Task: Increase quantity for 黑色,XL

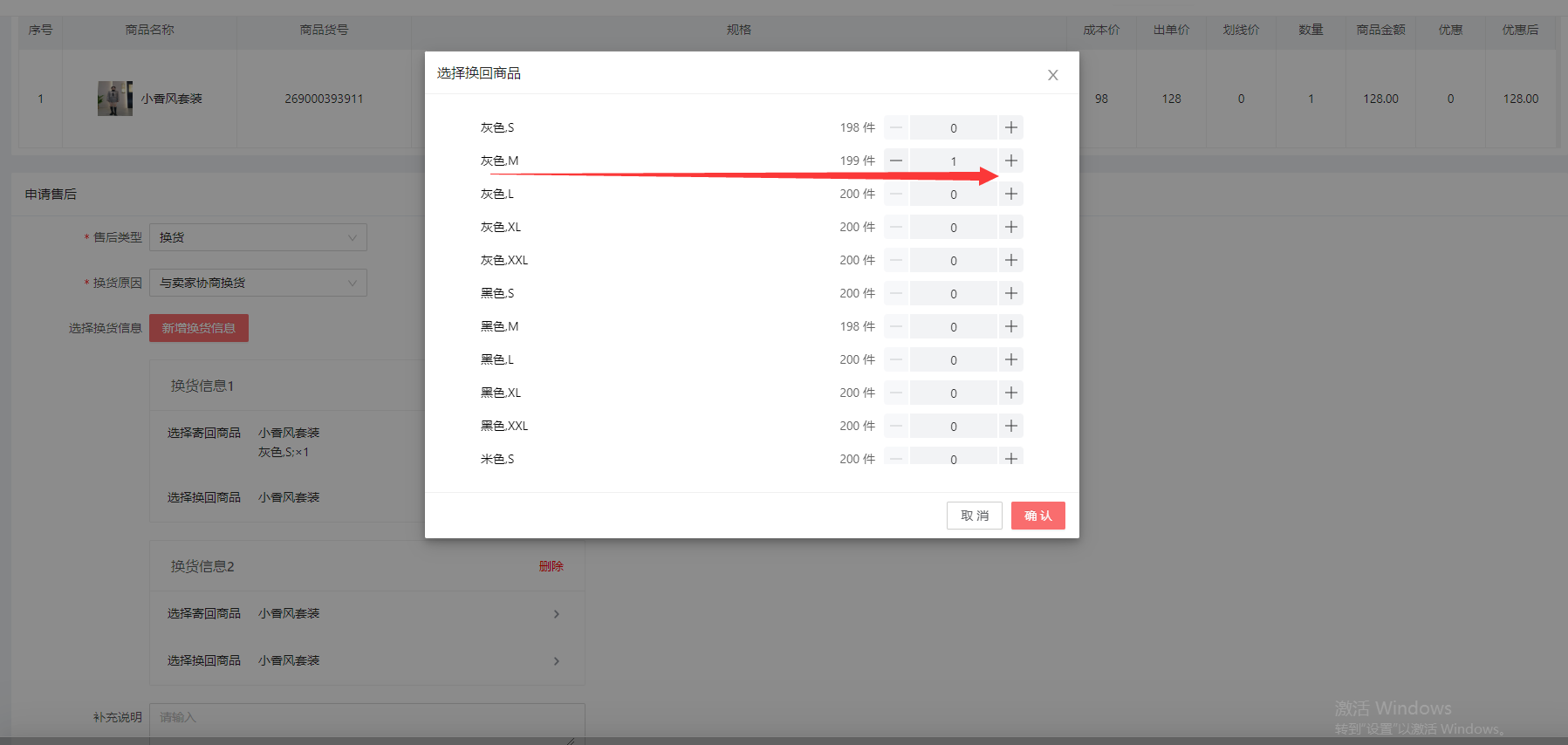Action: click(x=1010, y=393)
